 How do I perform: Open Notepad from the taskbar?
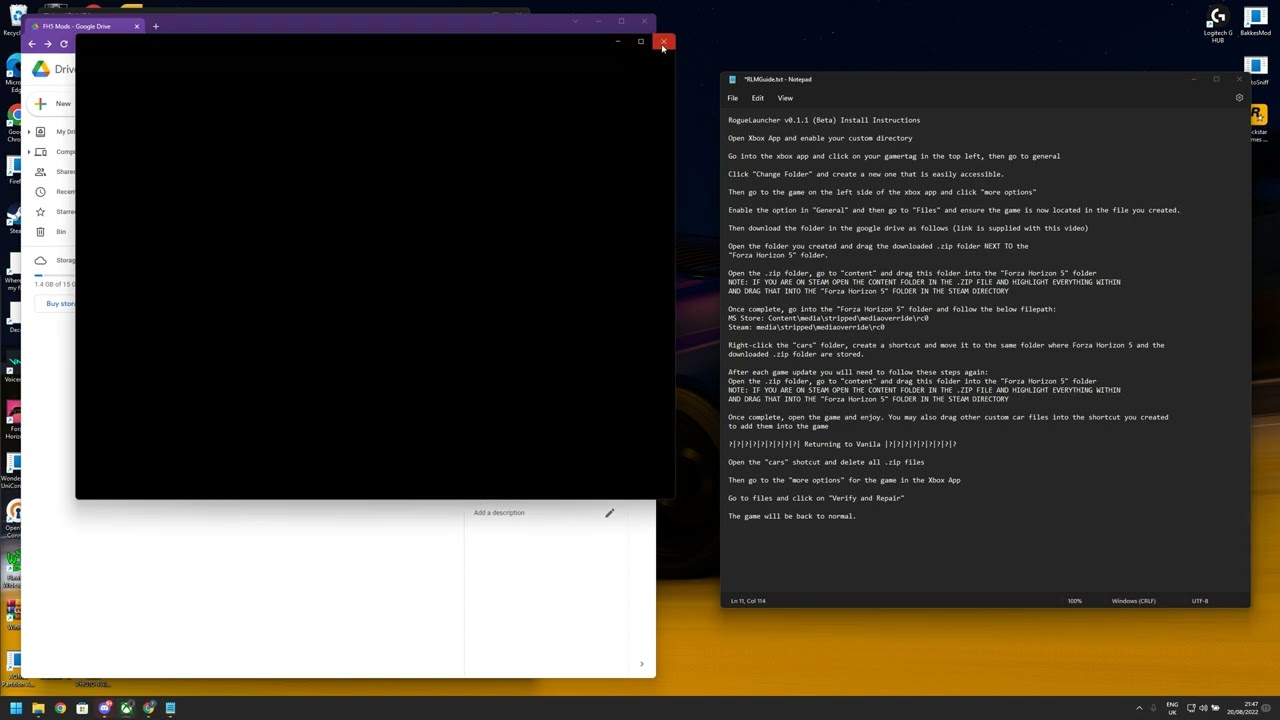[170, 708]
